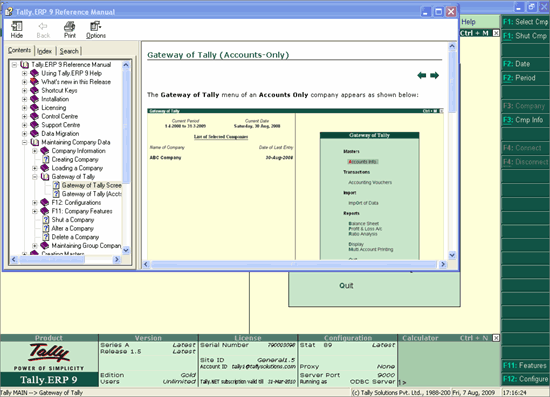Screen dimensions: 550x397
Task: Switch to the Contents tab
Action: coord(19,51)
